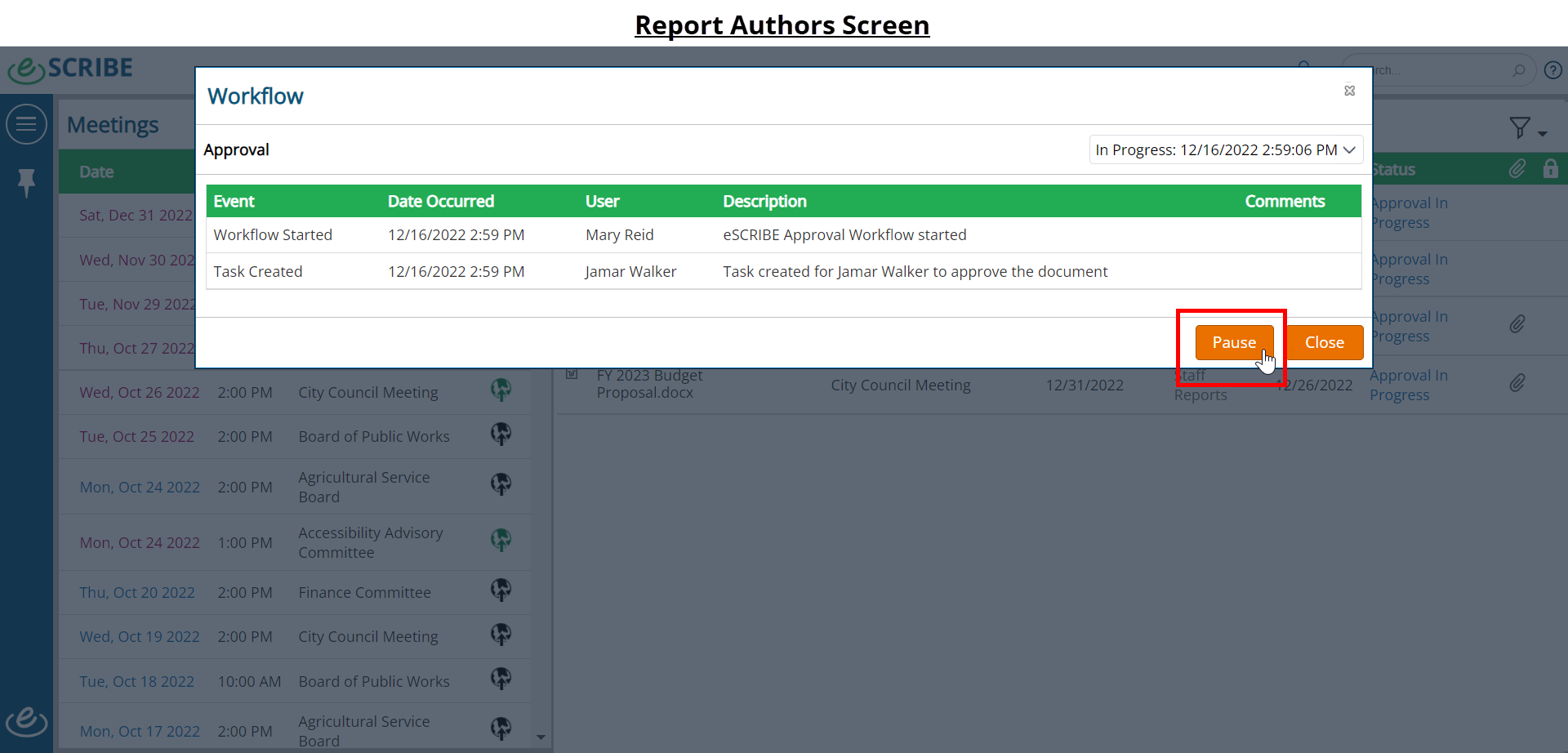Click the search magnifier icon

(1518, 70)
